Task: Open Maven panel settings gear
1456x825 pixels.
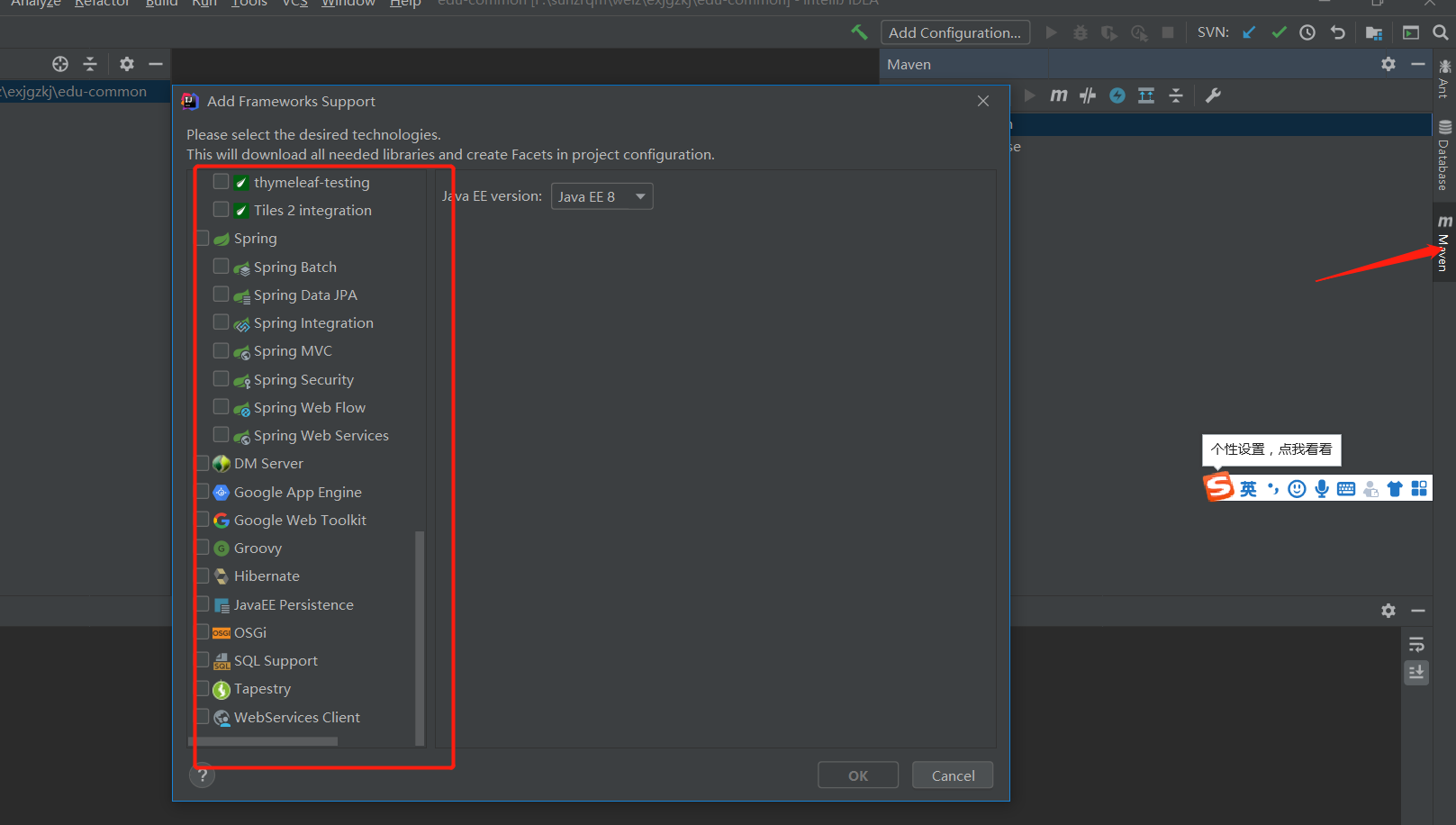Action: coord(1388,64)
